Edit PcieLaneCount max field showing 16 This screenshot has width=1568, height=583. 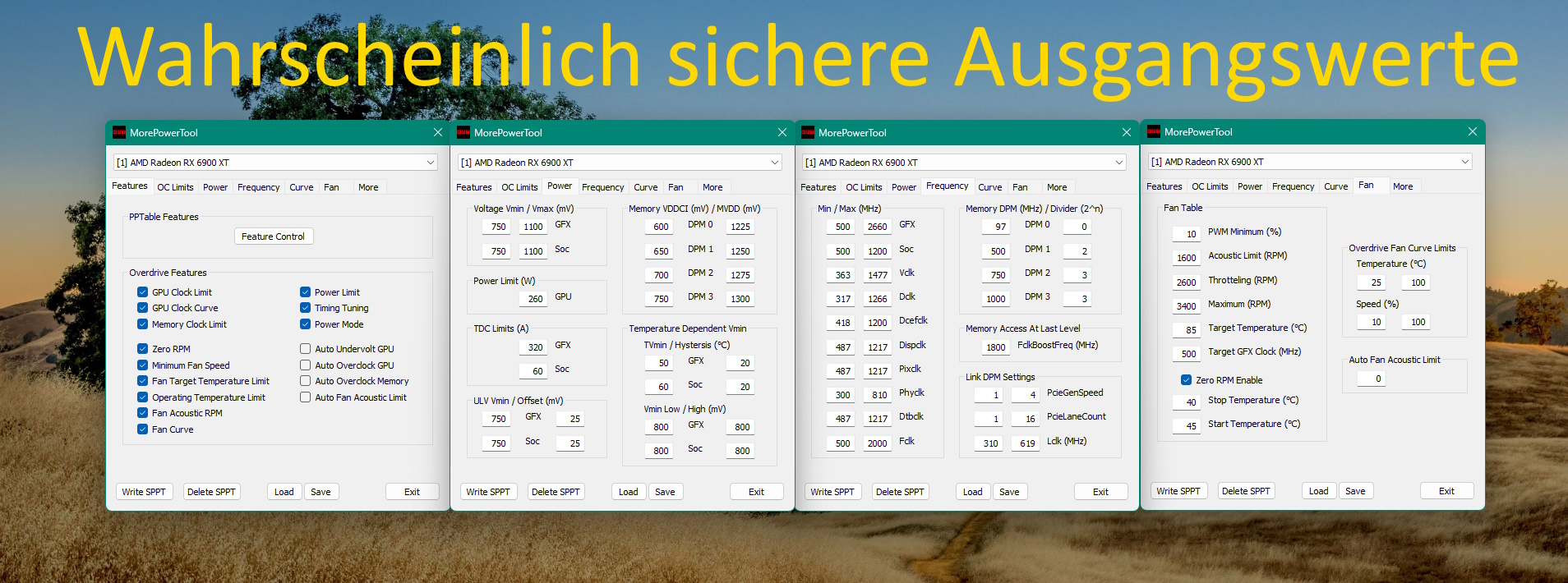coord(1026,419)
